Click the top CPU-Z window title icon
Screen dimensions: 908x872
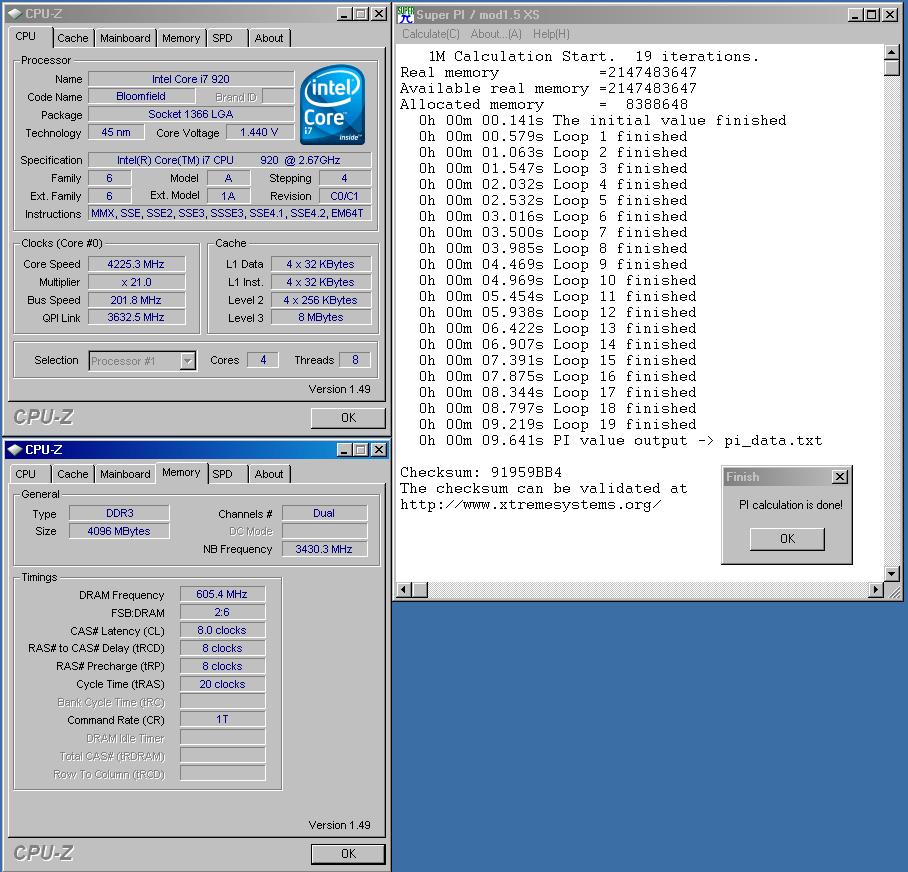click(14, 13)
